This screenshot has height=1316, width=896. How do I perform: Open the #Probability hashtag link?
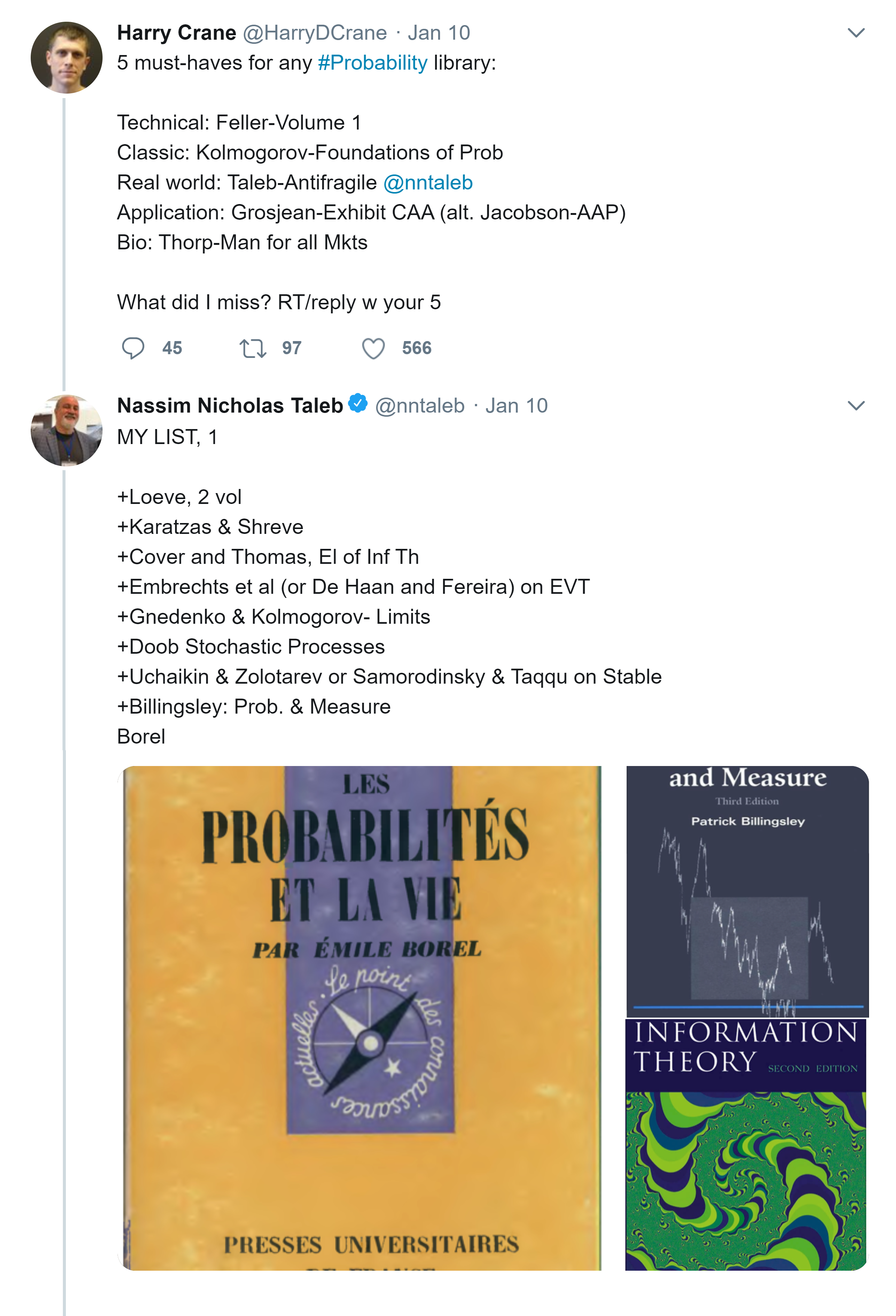click(372, 63)
